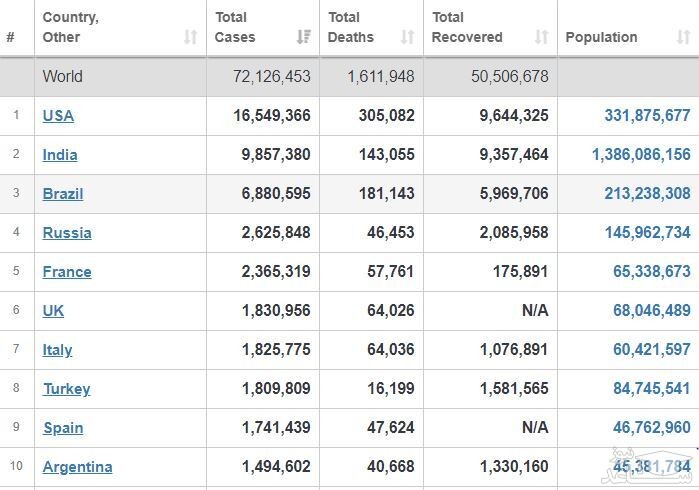Open the Spain country link
Image resolution: width=699 pixels, height=490 pixels.
63,427
